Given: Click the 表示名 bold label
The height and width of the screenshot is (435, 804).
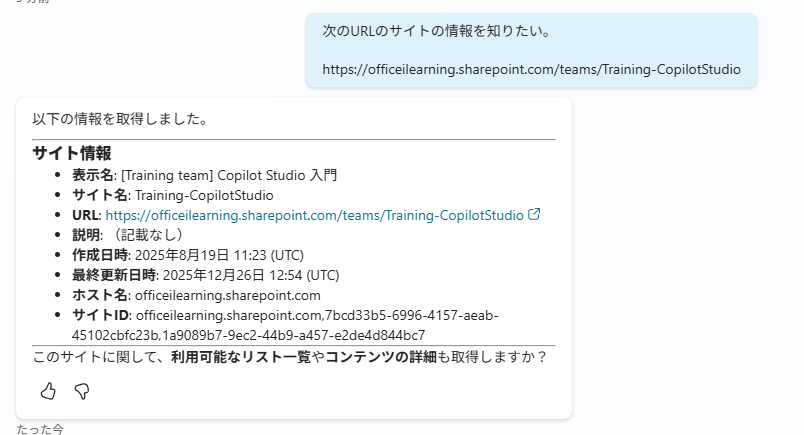Looking at the screenshot, I should [92, 175].
